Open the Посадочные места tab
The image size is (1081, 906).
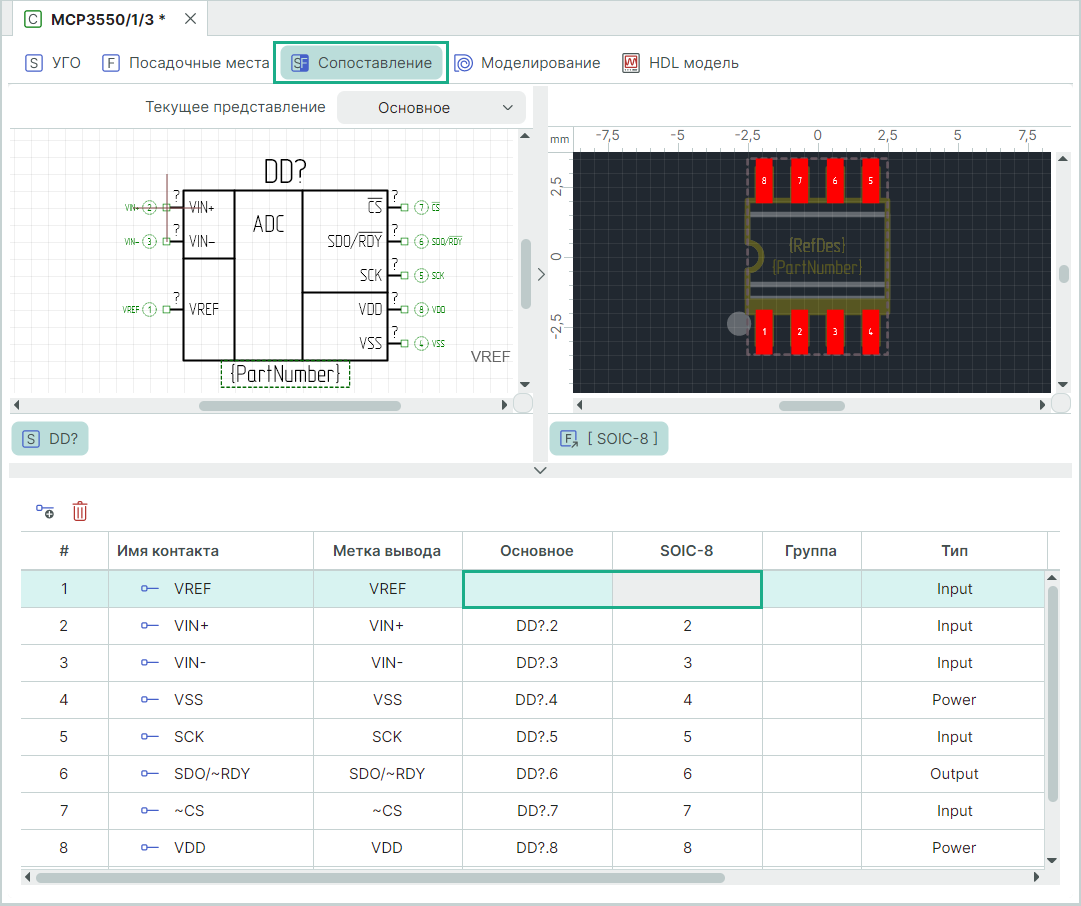(186, 63)
